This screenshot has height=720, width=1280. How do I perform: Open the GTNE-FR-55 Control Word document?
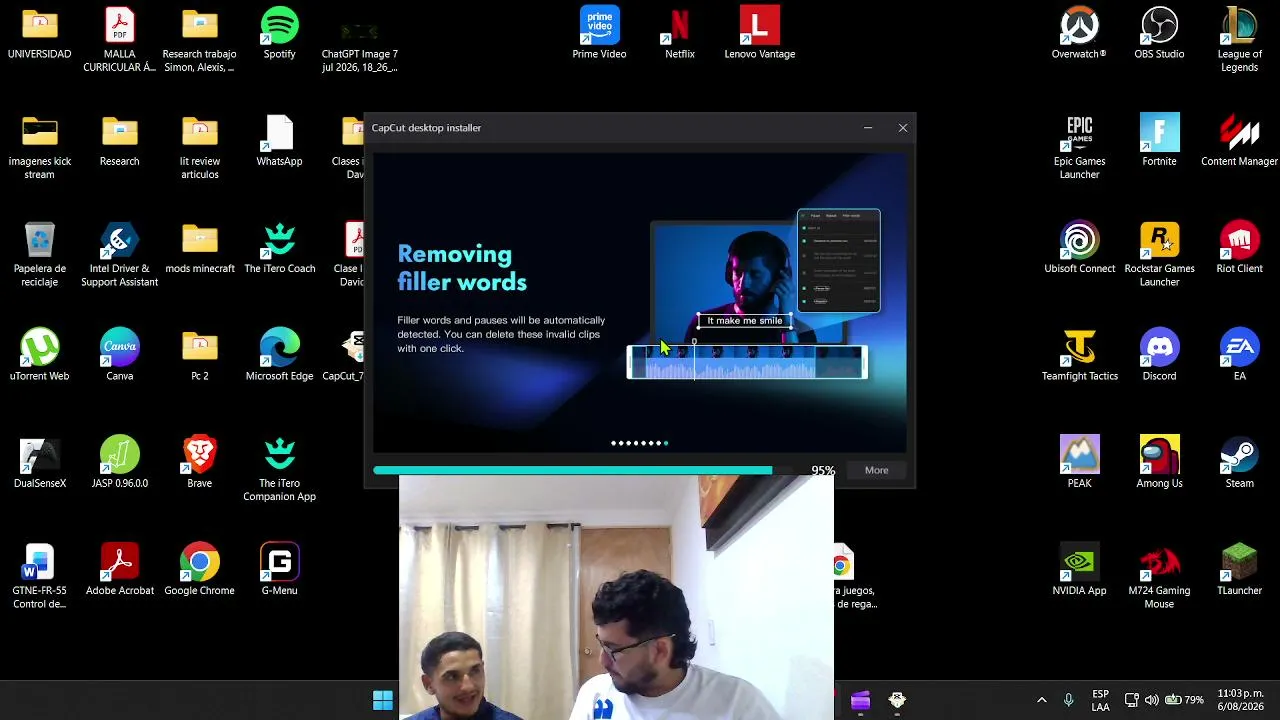40,576
